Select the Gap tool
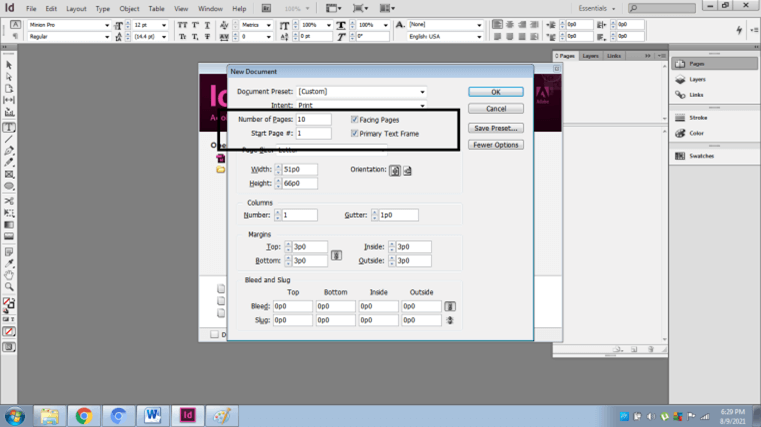This screenshot has height=427, width=761. (x=9, y=100)
